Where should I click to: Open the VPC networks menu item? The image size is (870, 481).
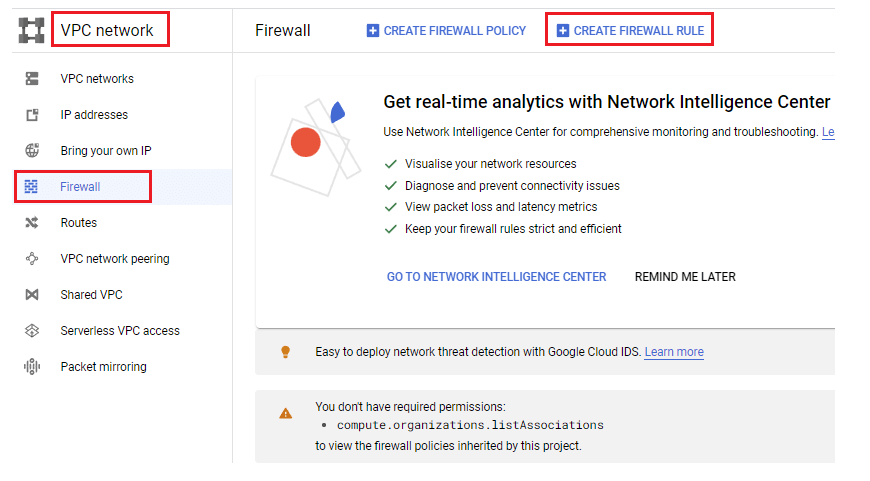coord(97,79)
